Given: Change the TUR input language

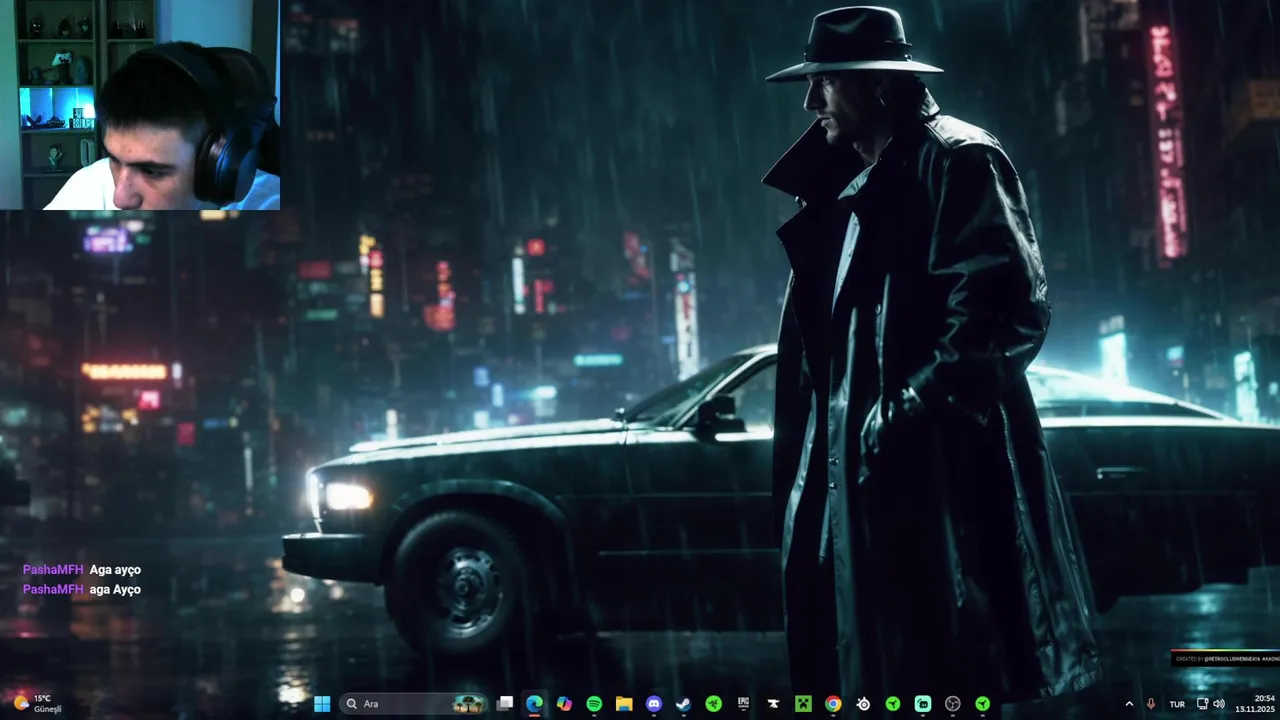Looking at the screenshot, I should pyautogui.click(x=1177, y=704).
